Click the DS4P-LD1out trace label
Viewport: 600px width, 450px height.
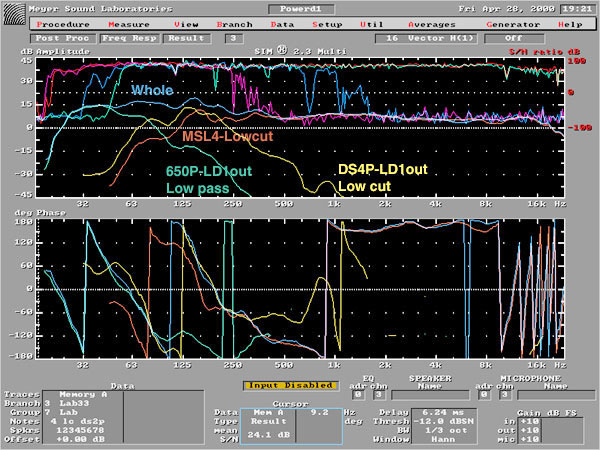[x=383, y=170]
